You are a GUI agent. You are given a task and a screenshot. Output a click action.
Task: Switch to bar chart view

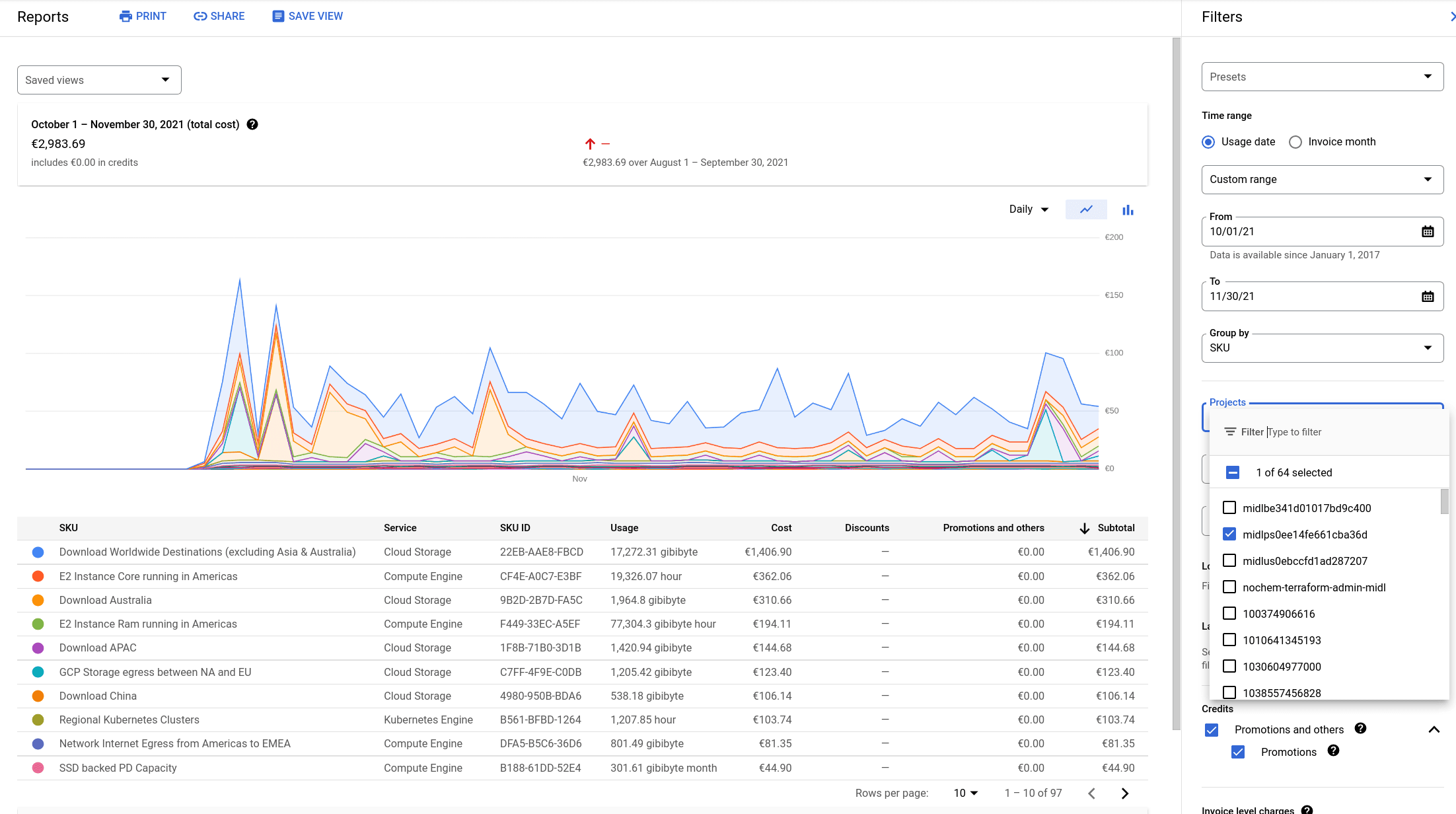[1128, 210]
